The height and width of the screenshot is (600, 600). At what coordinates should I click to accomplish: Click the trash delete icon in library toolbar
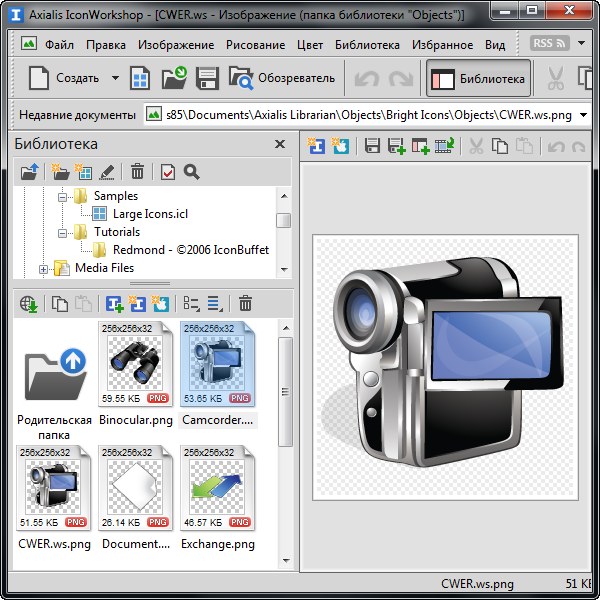(137, 172)
